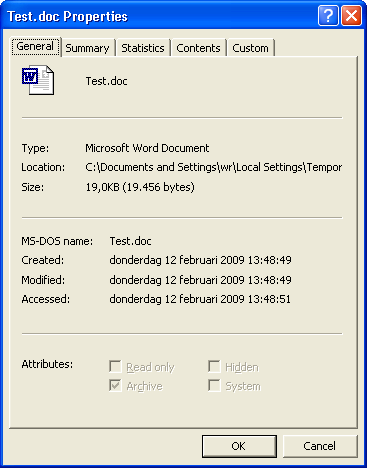Click the Created date value

pos(200,260)
